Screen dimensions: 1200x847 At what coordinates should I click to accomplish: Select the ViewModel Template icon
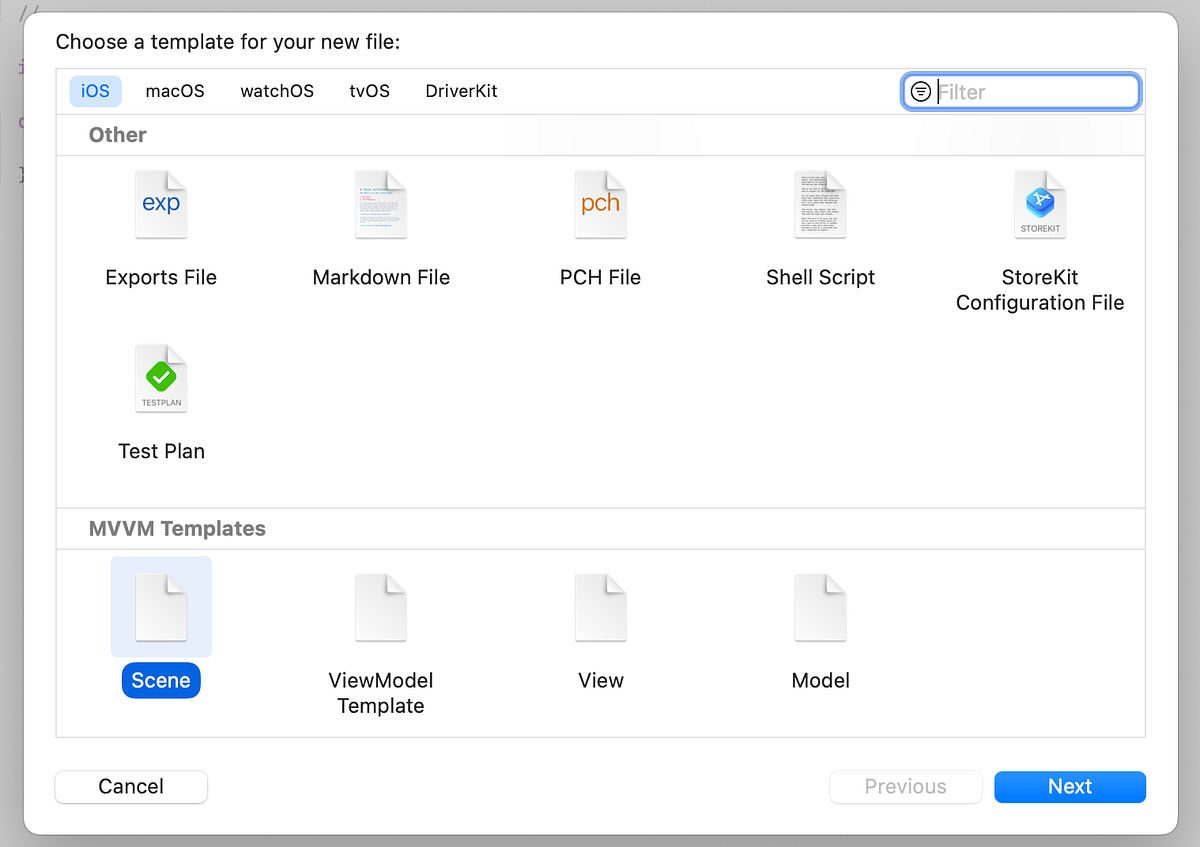point(381,606)
